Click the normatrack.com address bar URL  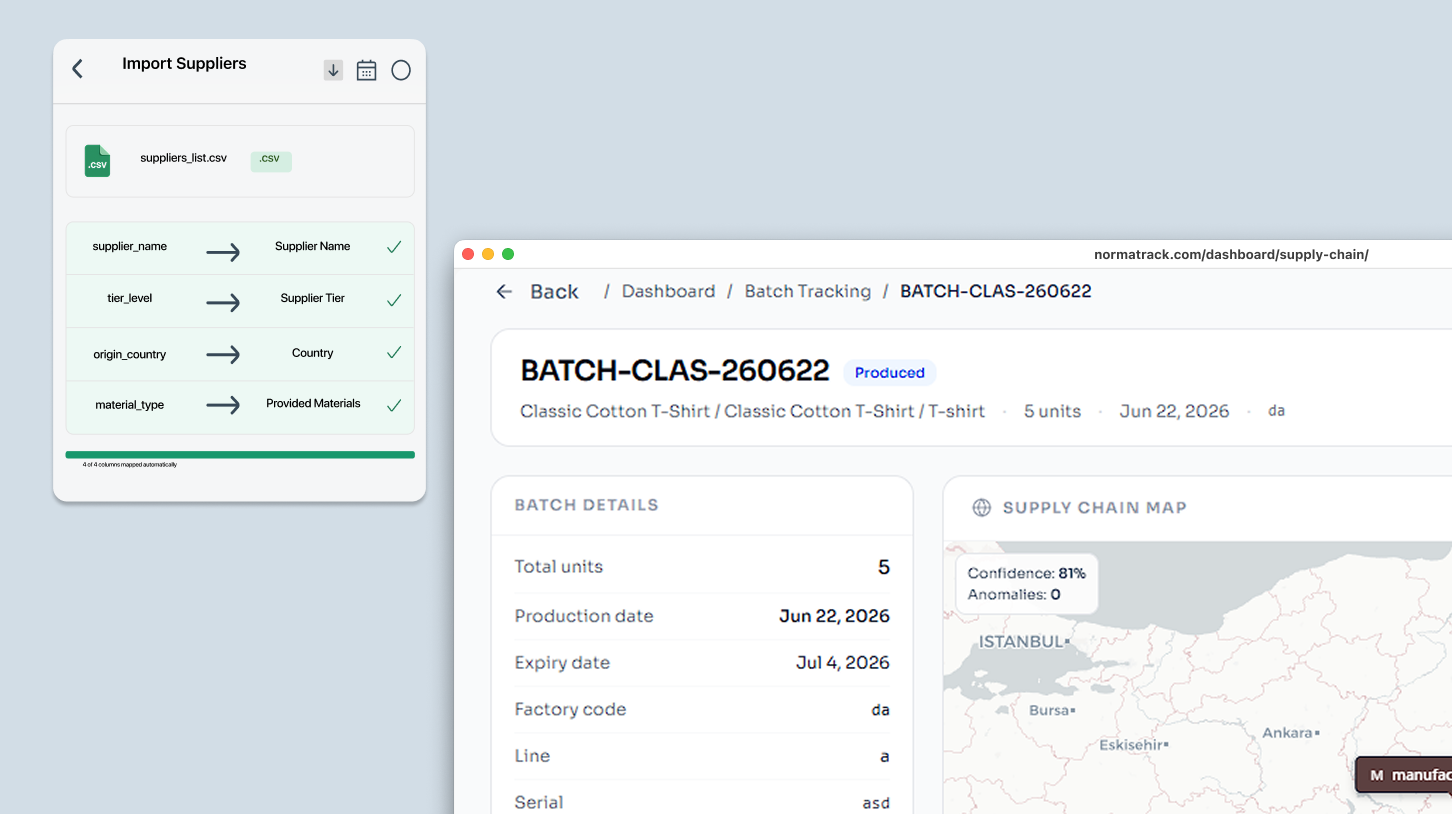pos(1231,255)
